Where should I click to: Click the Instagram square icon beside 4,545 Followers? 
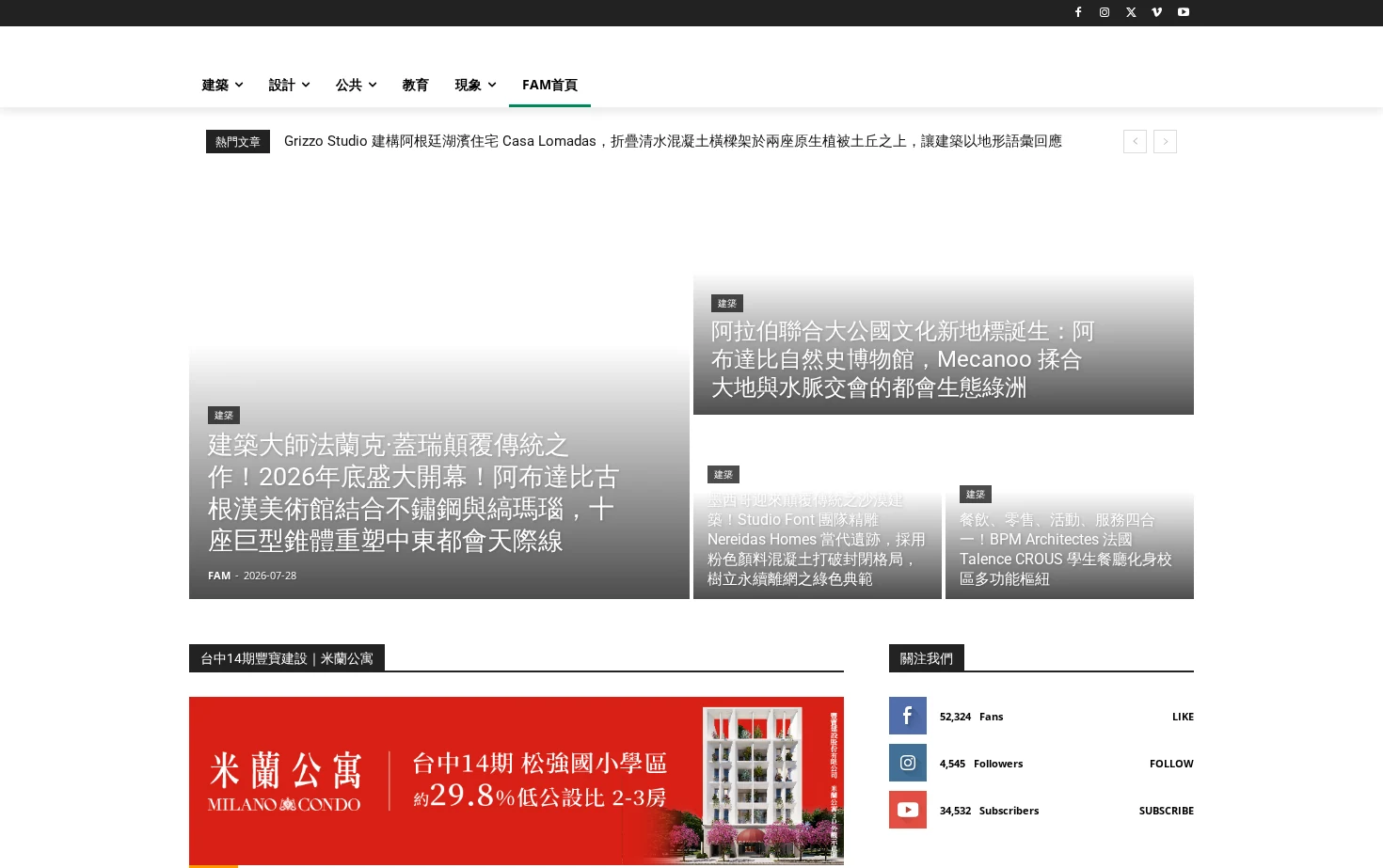click(x=908, y=763)
